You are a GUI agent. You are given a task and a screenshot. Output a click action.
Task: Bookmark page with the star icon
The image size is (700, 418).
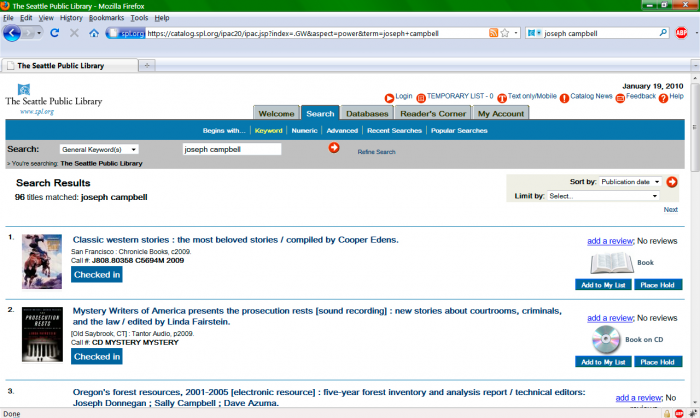[x=505, y=33]
